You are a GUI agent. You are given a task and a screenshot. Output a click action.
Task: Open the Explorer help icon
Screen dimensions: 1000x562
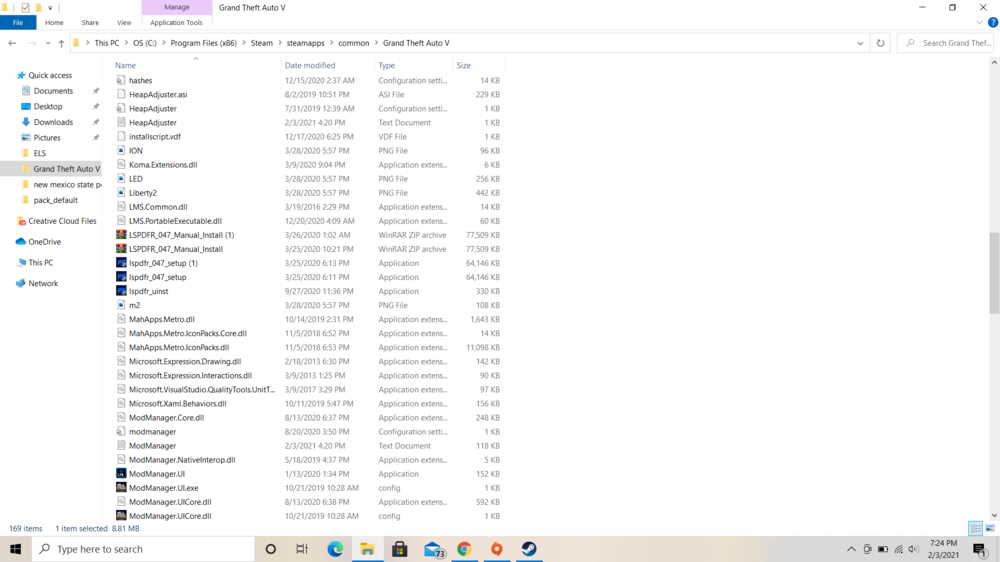tap(992, 22)
